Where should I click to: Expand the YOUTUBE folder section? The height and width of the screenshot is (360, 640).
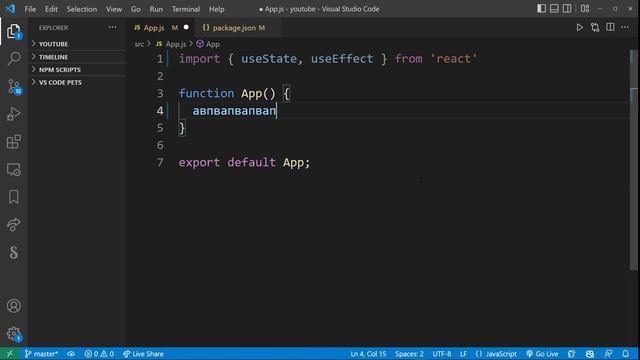77,44
